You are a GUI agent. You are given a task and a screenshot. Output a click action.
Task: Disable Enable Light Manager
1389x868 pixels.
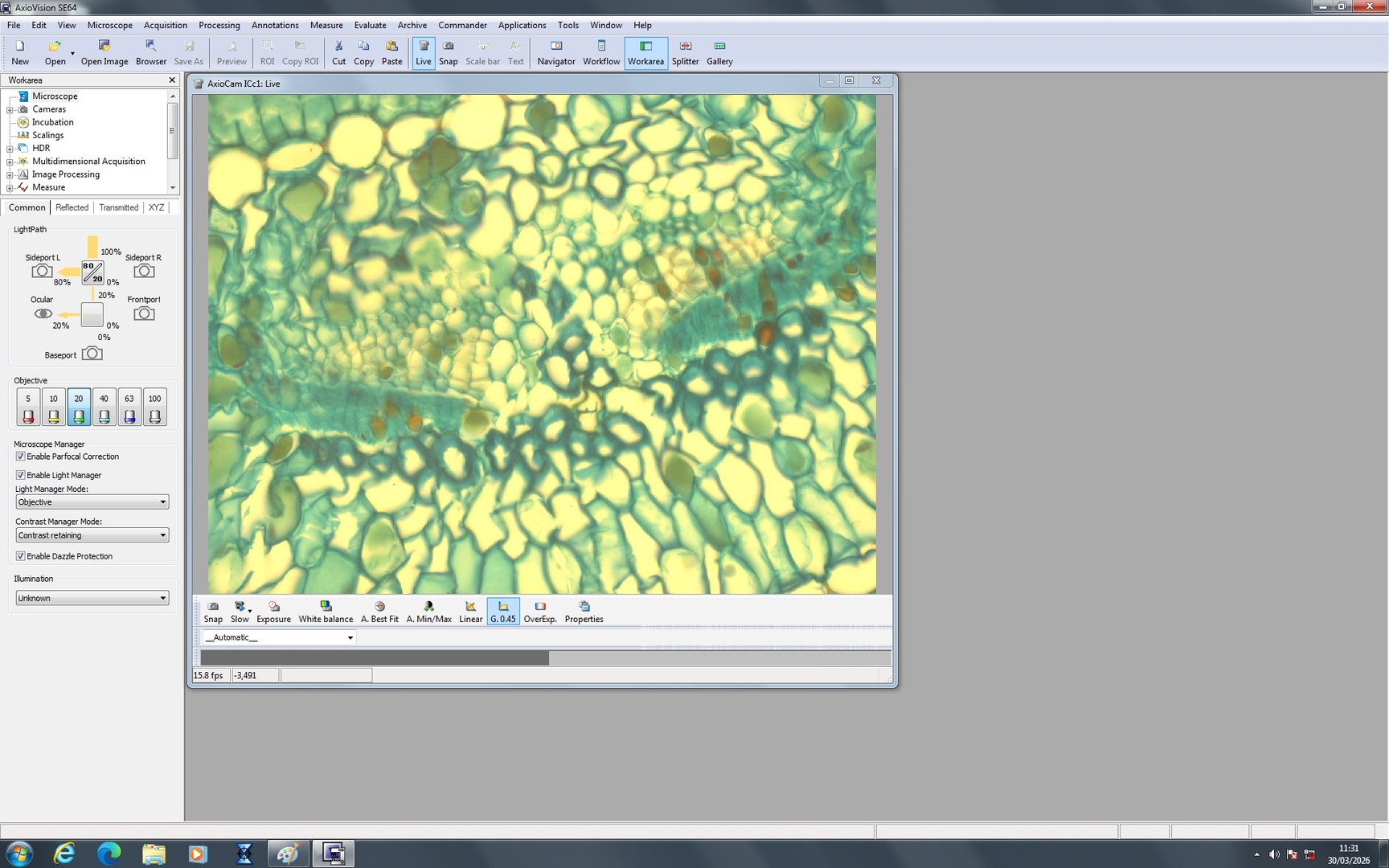coord(20,474)
